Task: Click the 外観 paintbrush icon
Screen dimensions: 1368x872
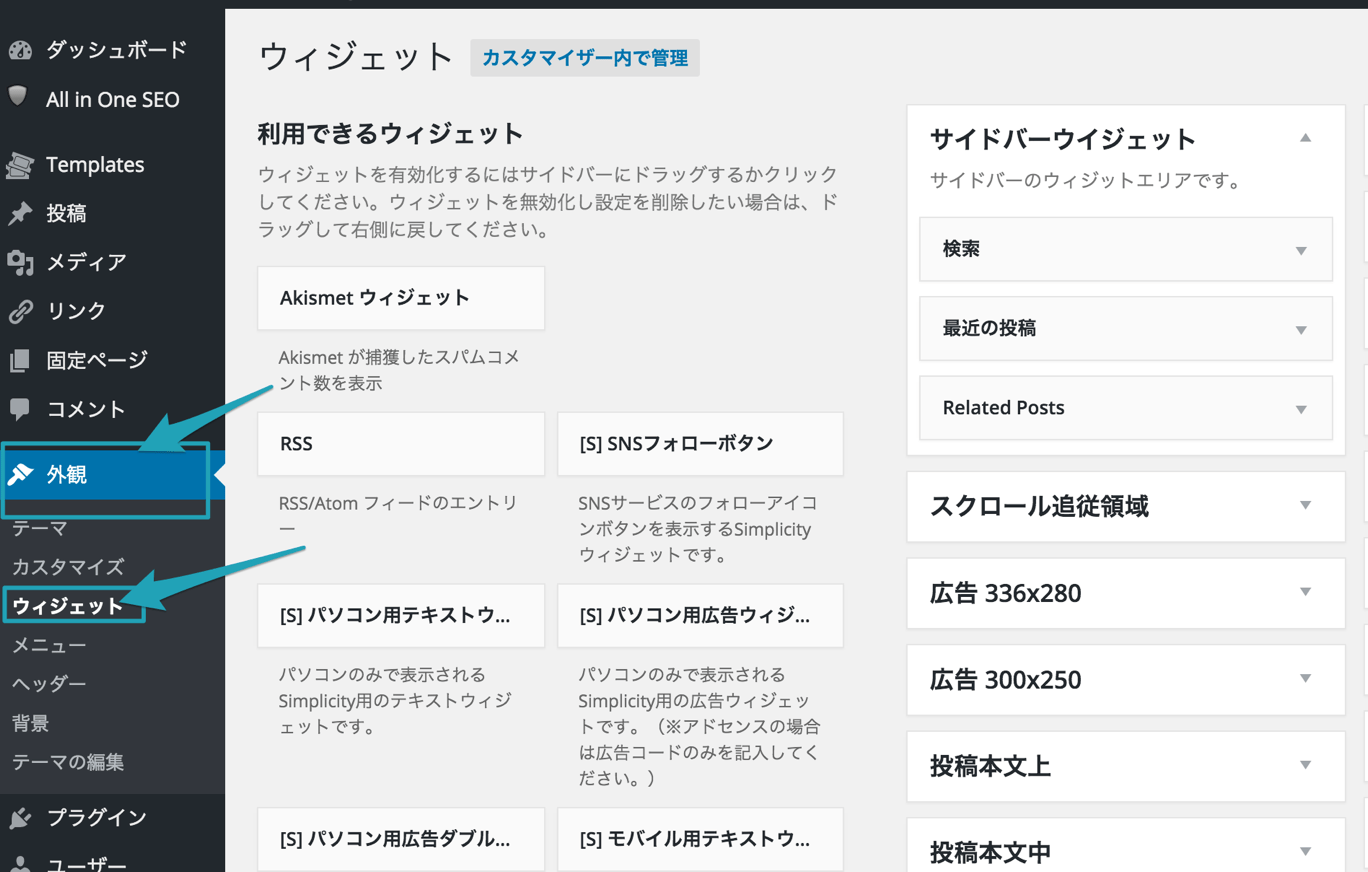Action: pos(20,474)
